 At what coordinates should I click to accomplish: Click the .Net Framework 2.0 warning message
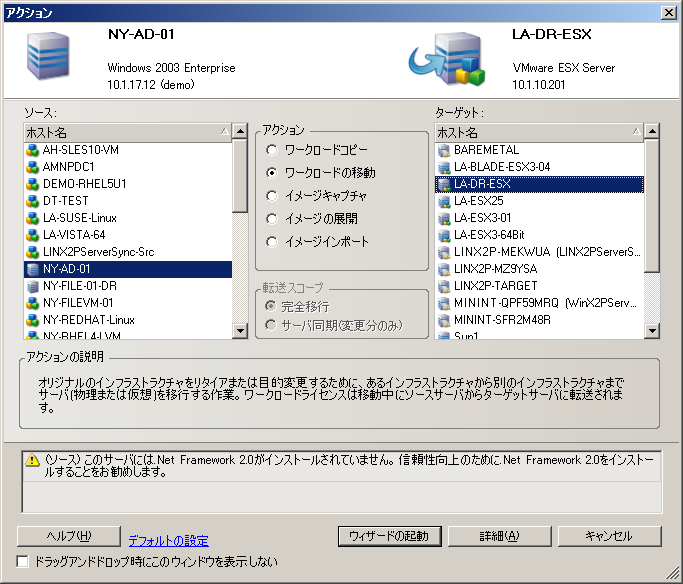click(342, 466)
